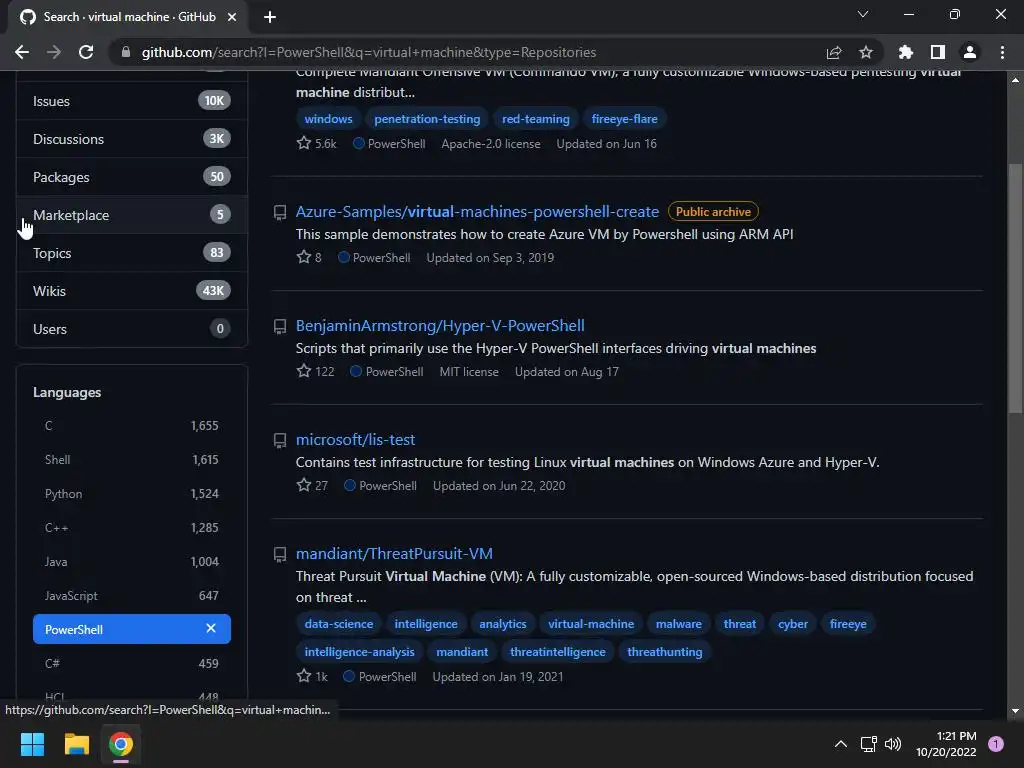Viewport: 1024px width, 768px height.
Task: Close the GitHub search tab
Action: [232, 17]
